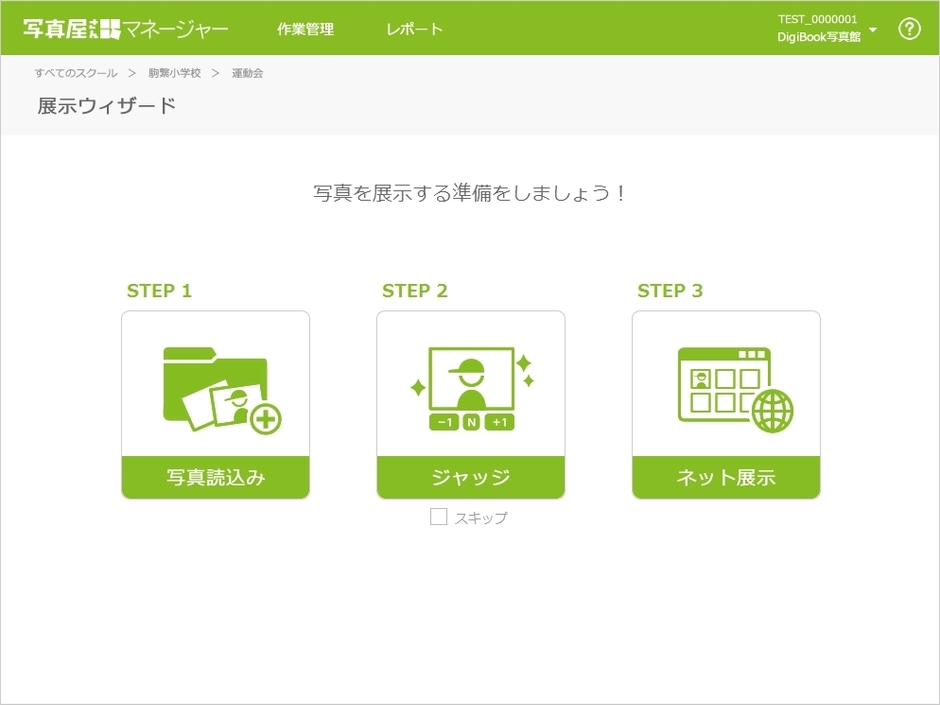
Task: Click the -1 badge in Judge icon
Action: [x=443, y=423]
